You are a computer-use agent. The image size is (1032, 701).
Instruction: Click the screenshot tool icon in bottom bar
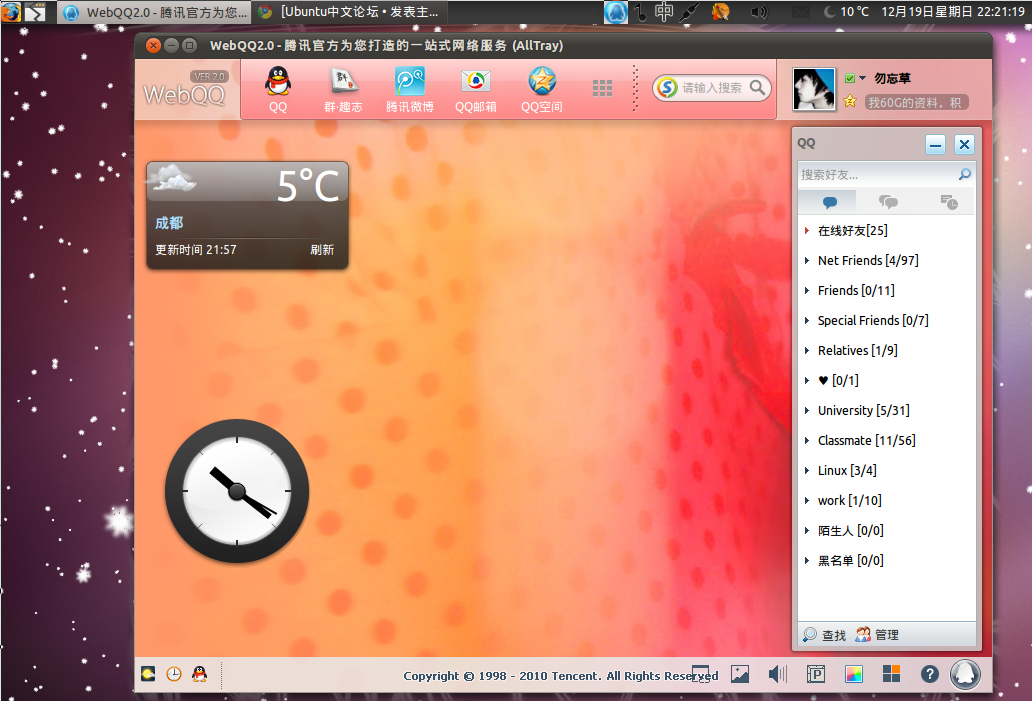point(700,675)
